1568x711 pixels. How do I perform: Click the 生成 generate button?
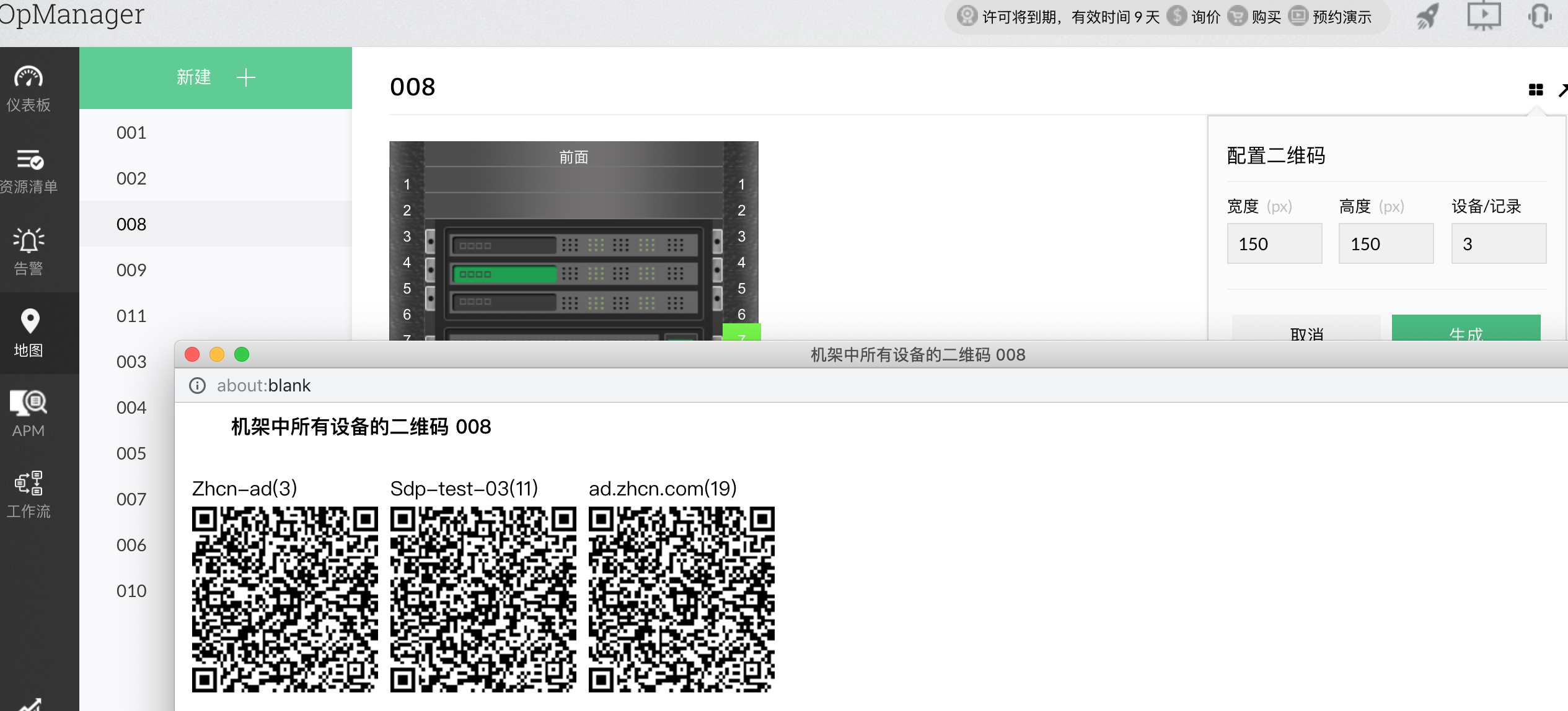[x=1466, y=328]
